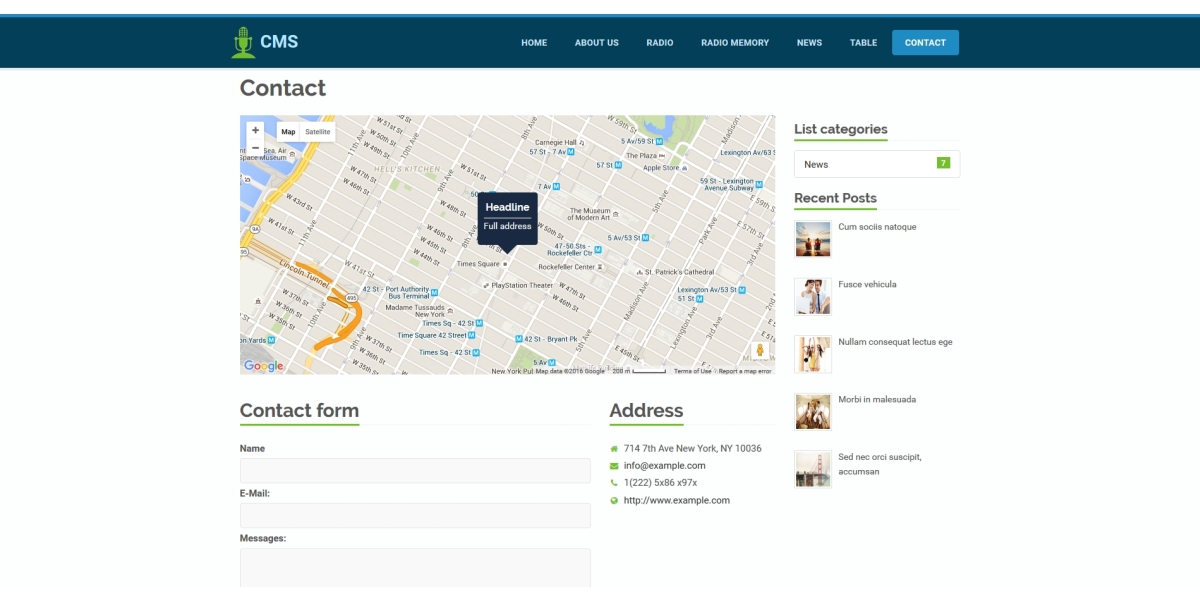
Task: Open post 'Nullam consequat lectus ege'
Action: click(895, 342)
